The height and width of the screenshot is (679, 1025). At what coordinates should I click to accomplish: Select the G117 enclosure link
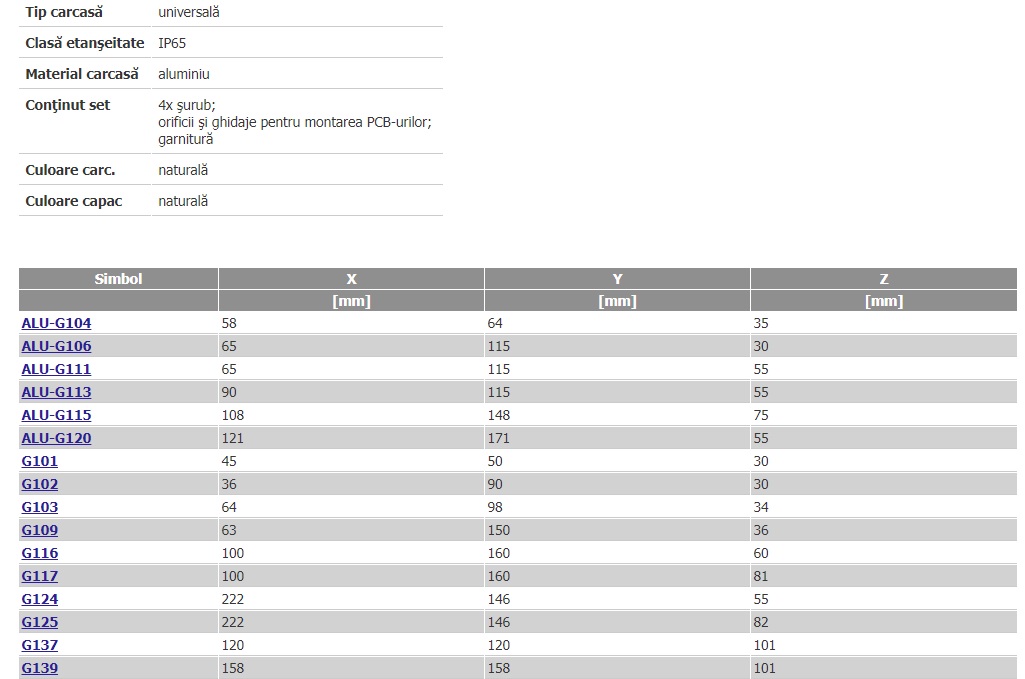click(40, 576)
